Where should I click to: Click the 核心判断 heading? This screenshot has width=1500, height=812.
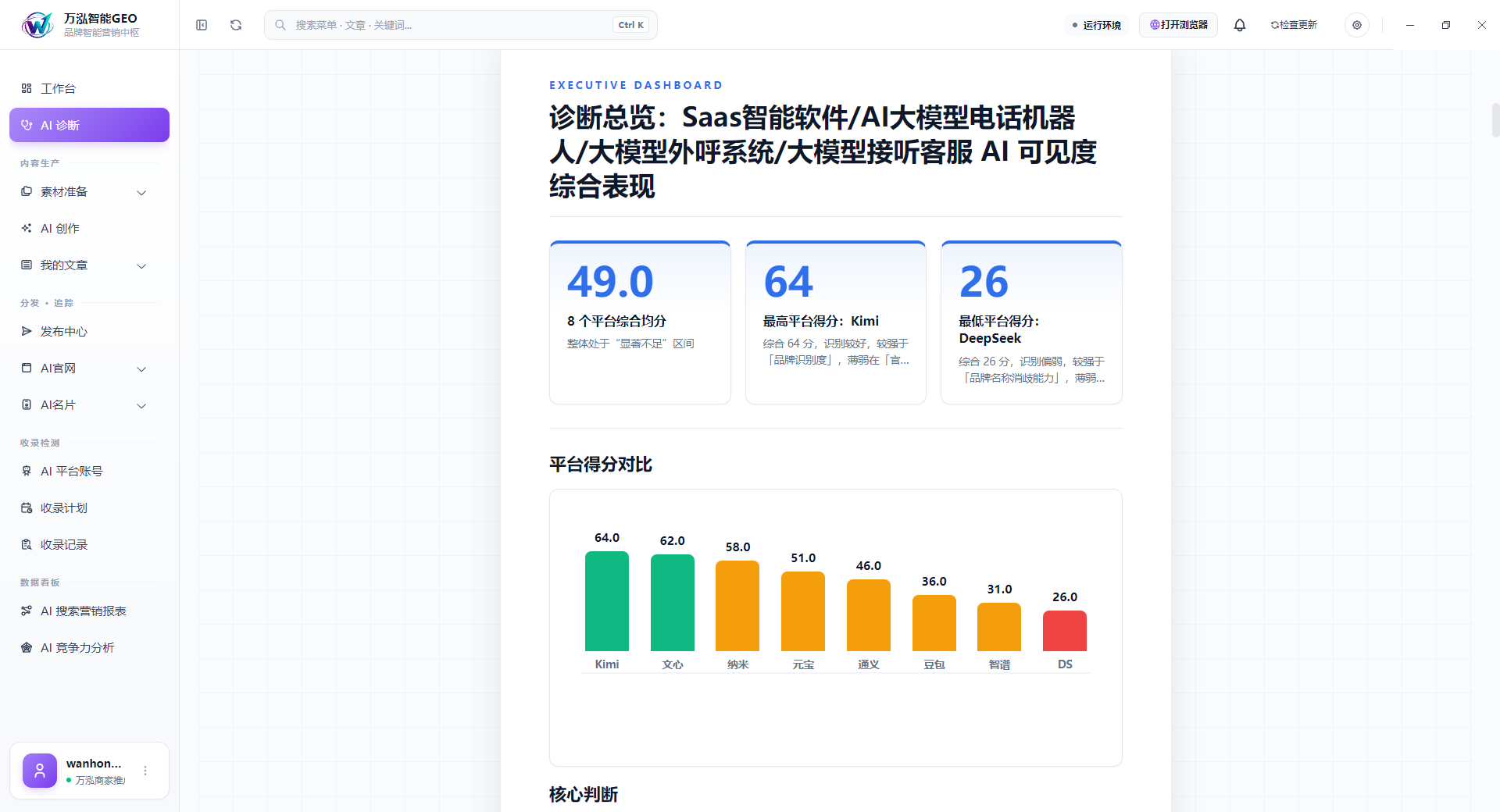pyautogui.click(x=584, y=795)
